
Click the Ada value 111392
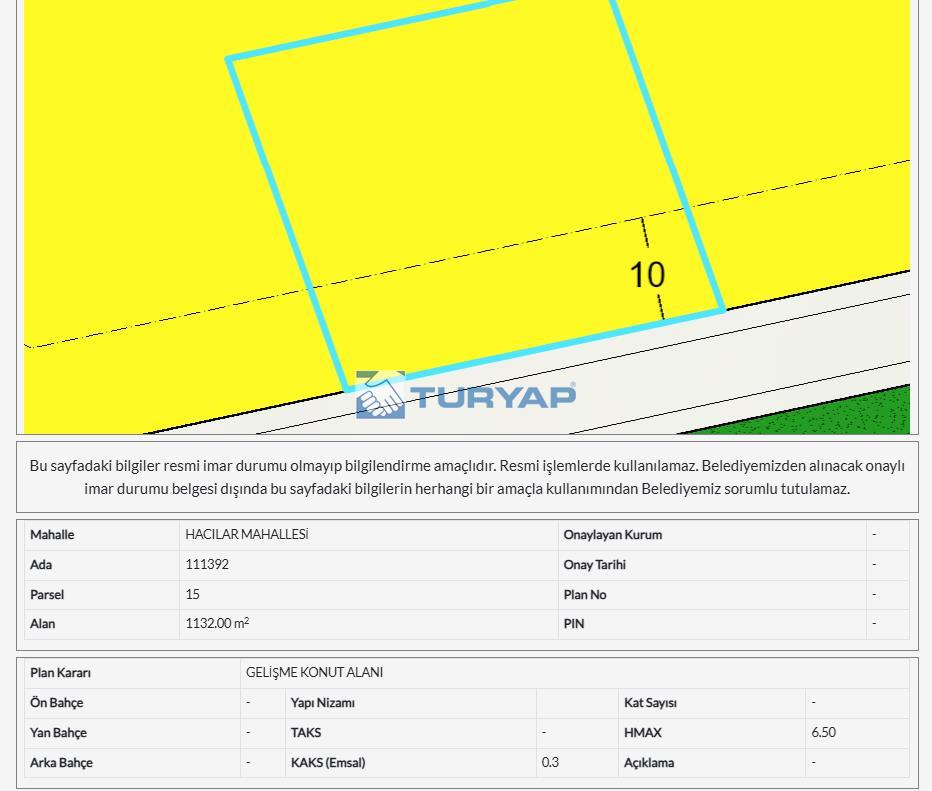click(207, 565)
